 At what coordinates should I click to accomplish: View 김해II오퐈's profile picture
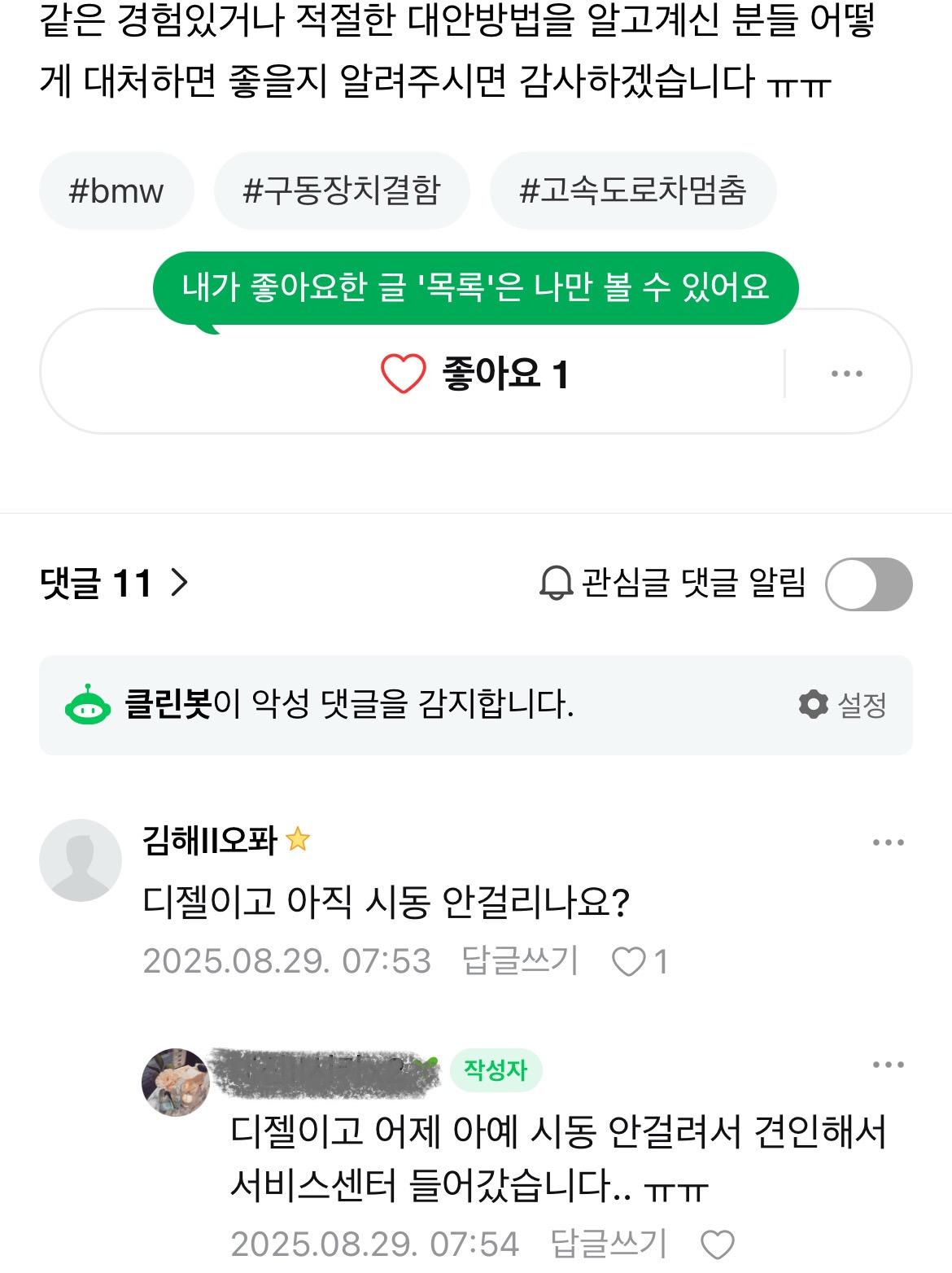[x=81, y=860]
